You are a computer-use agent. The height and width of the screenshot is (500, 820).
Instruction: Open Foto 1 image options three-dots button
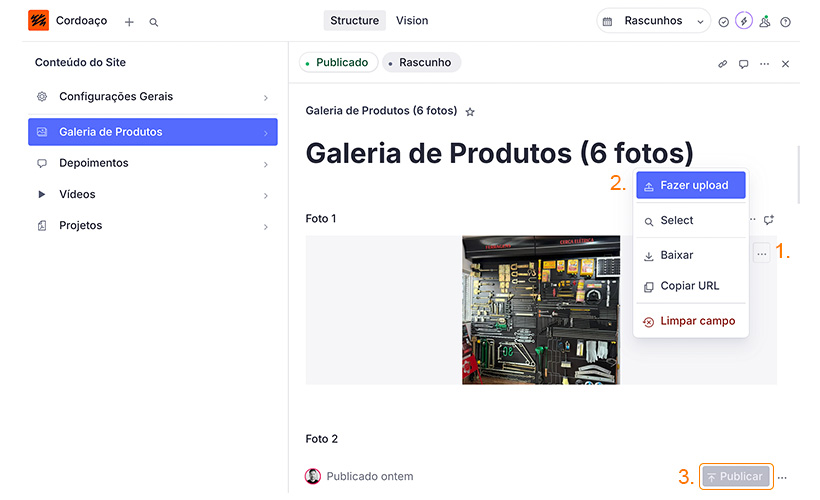coord(761,254)
